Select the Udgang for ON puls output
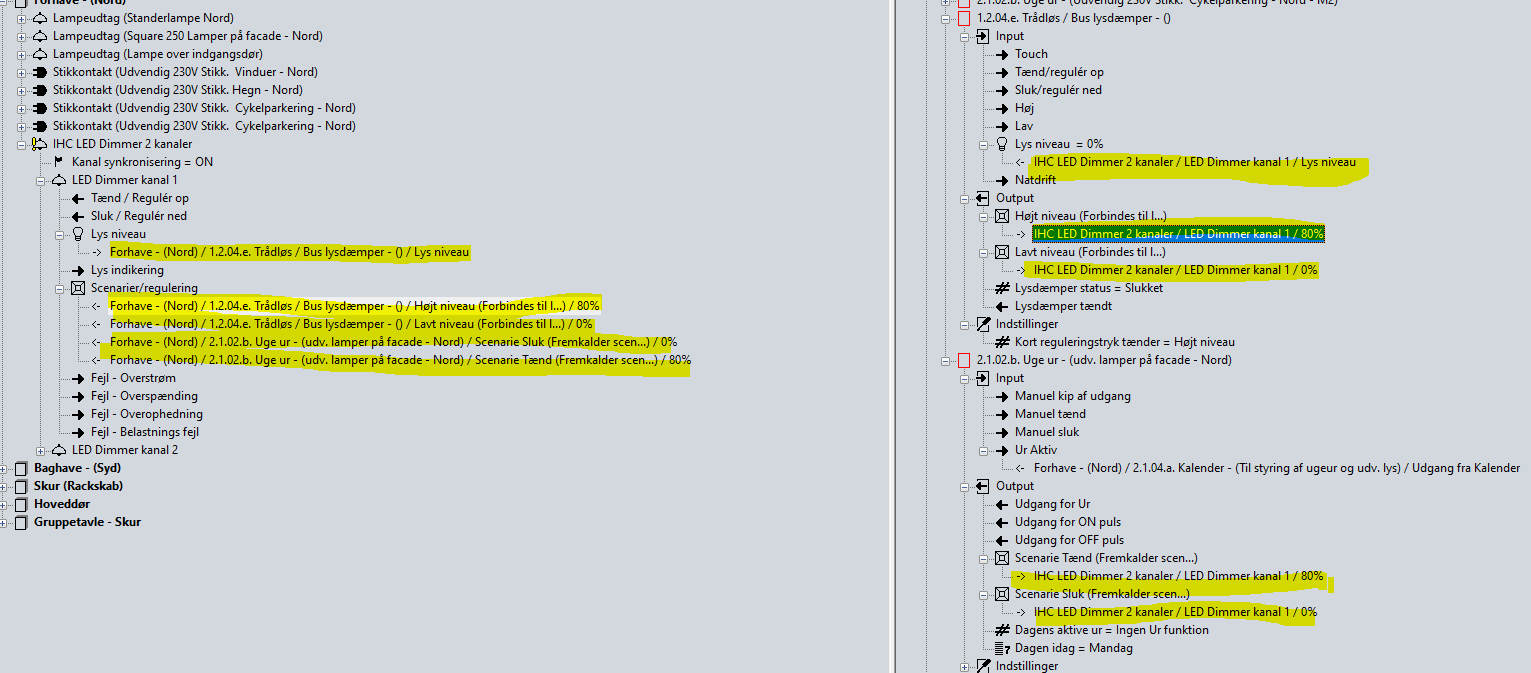The width and height of the screenshot is (1531, 673). [1068, 522]
